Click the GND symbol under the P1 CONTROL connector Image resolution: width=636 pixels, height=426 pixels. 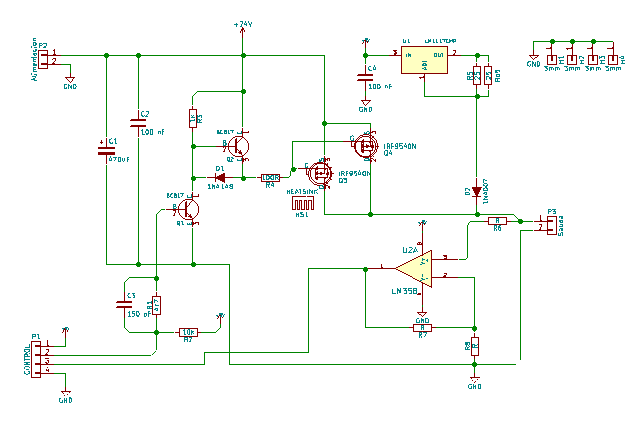point(66,396)
